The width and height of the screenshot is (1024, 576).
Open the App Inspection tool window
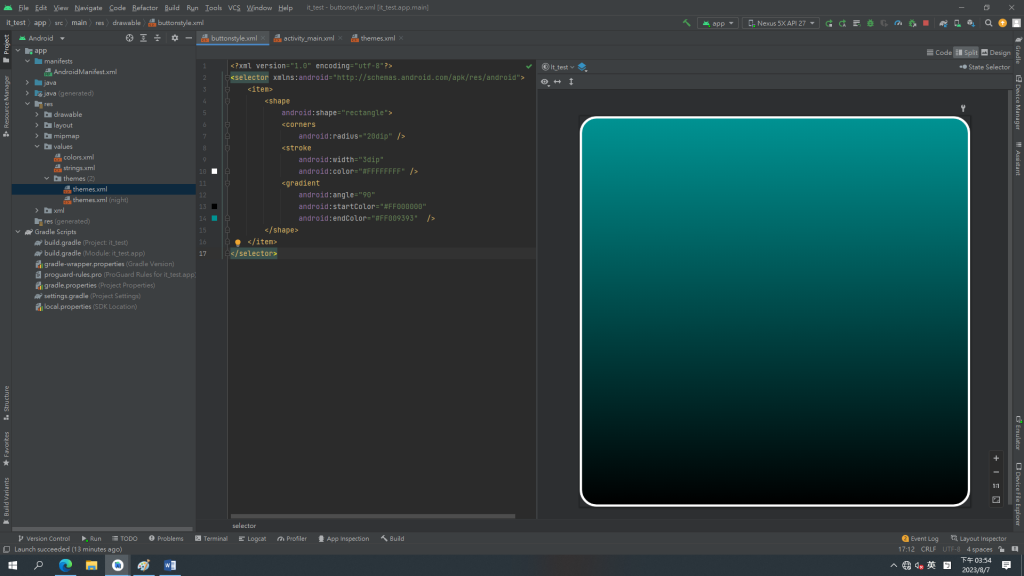343,539
